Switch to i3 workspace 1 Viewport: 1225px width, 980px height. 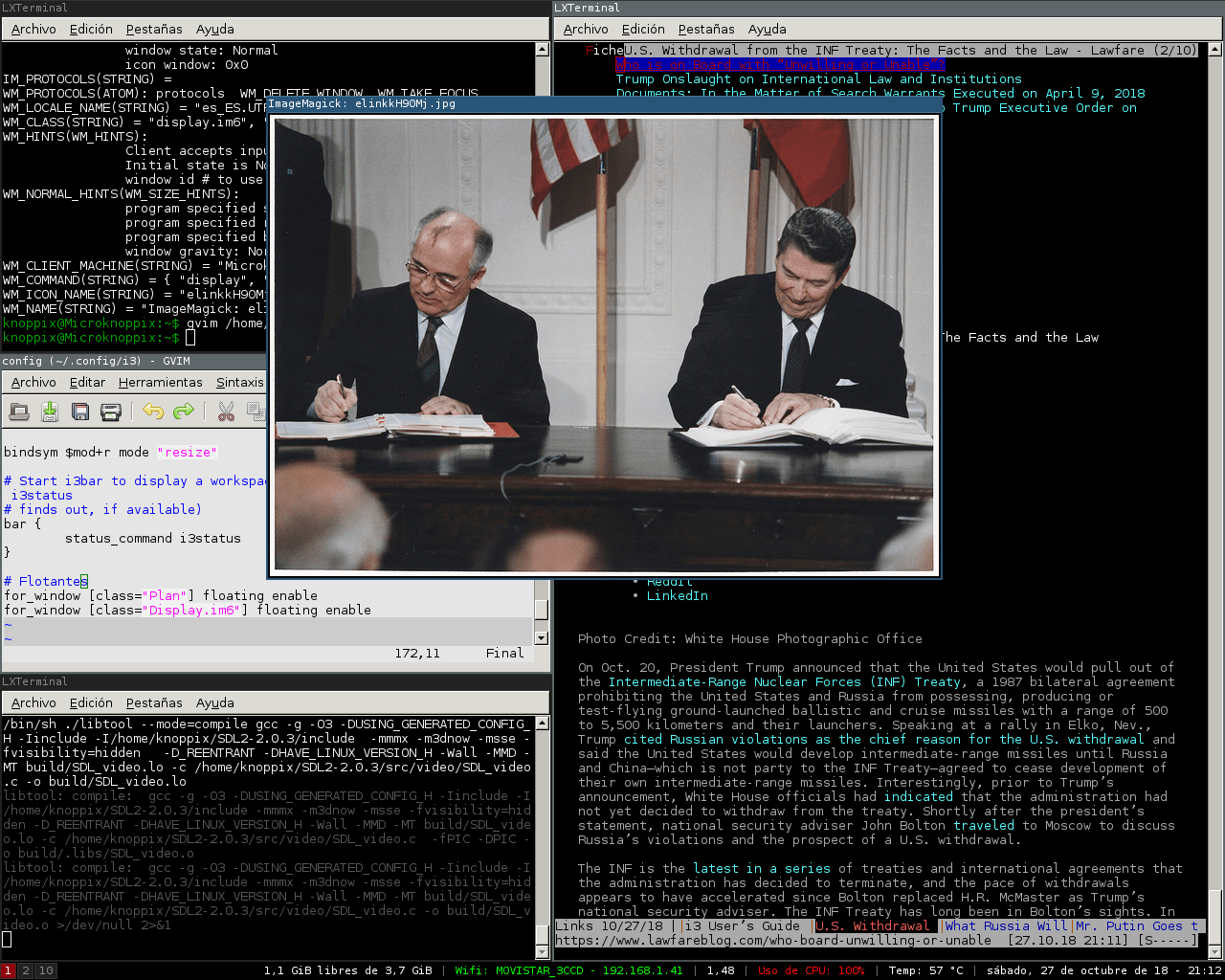(8, 970)
